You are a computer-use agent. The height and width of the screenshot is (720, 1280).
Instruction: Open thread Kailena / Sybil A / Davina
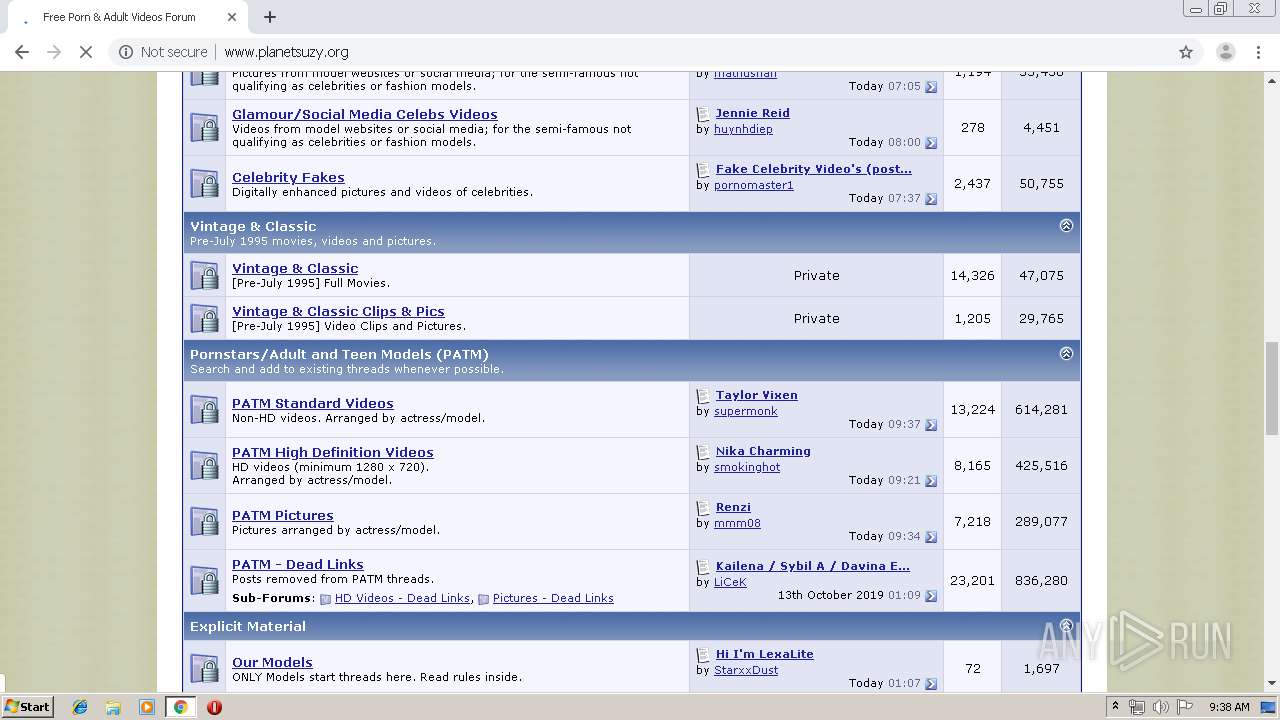pyautogui.click(x=812, y=566)
